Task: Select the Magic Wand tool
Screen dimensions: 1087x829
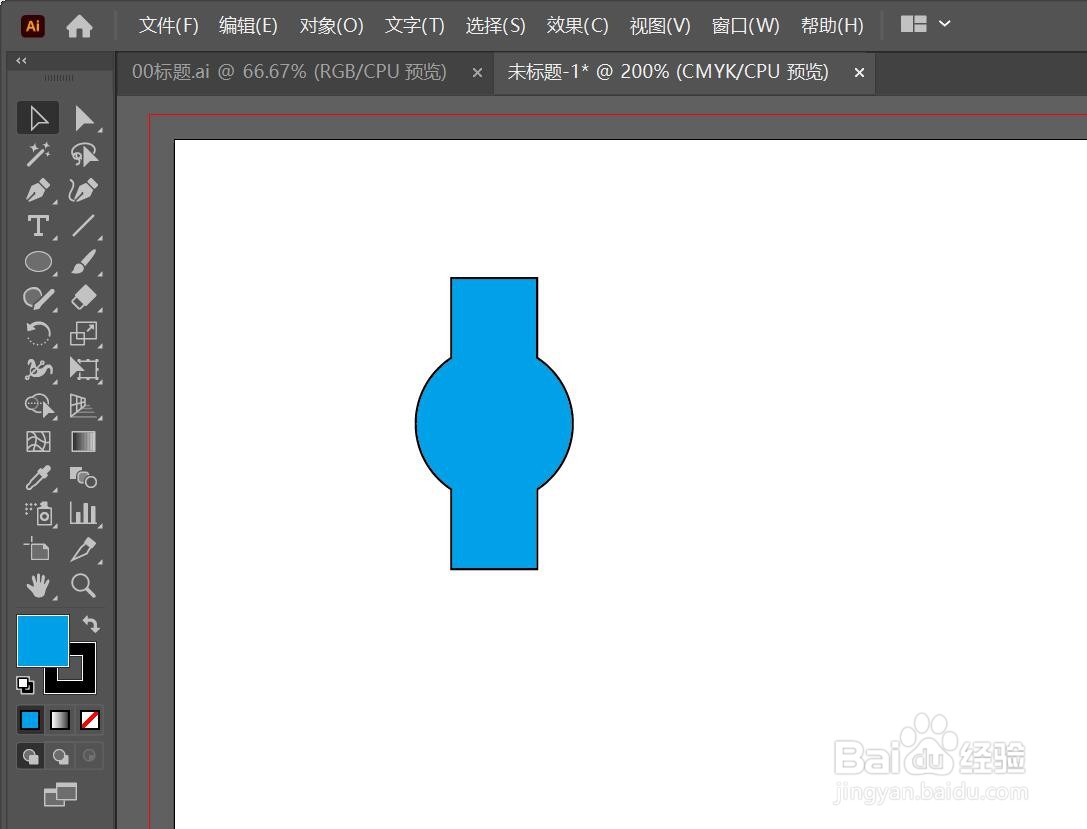Action: [38, 155]
